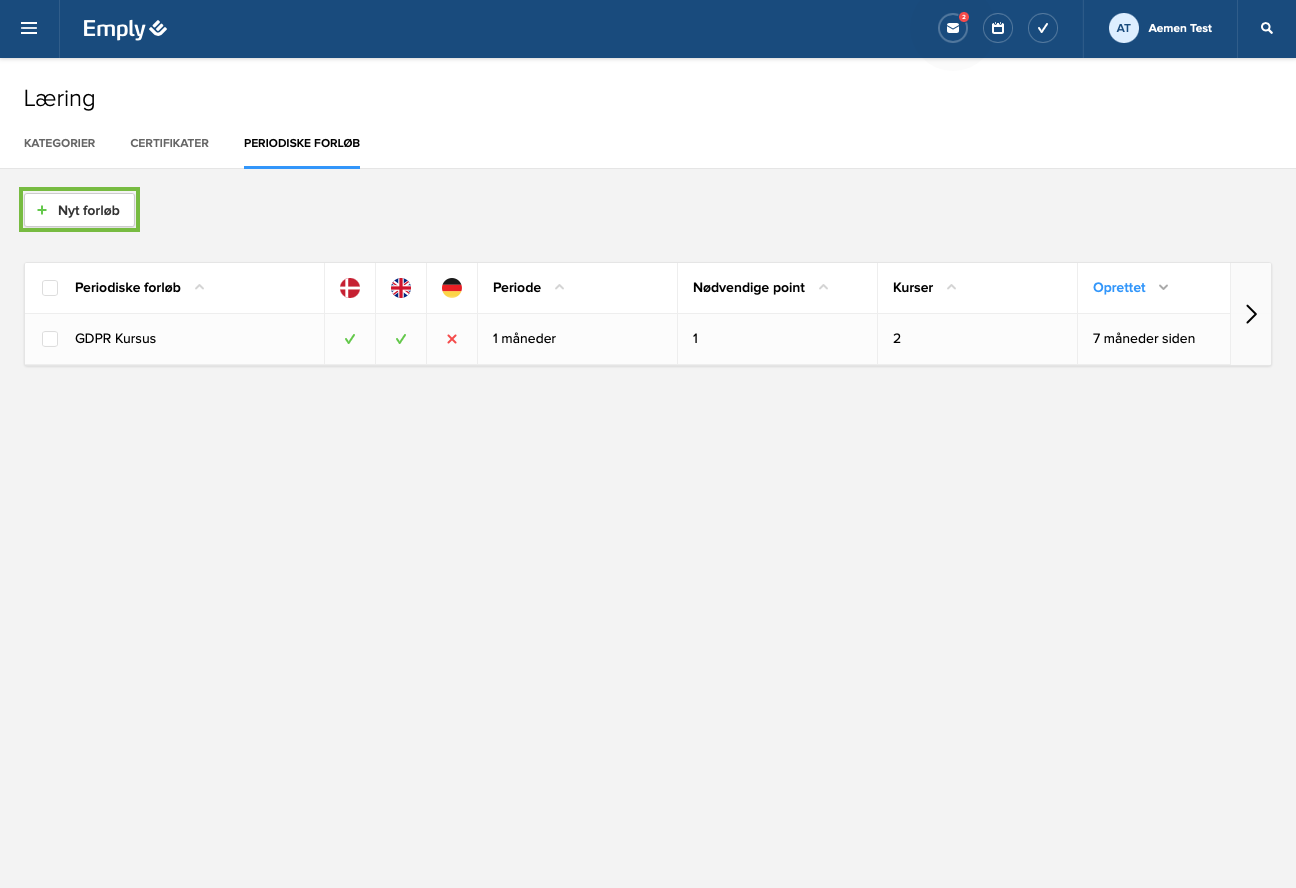This screenshot has width=1296, height=888.
Task: Switch to the Certifikater tab
Action: pos(169,143)
